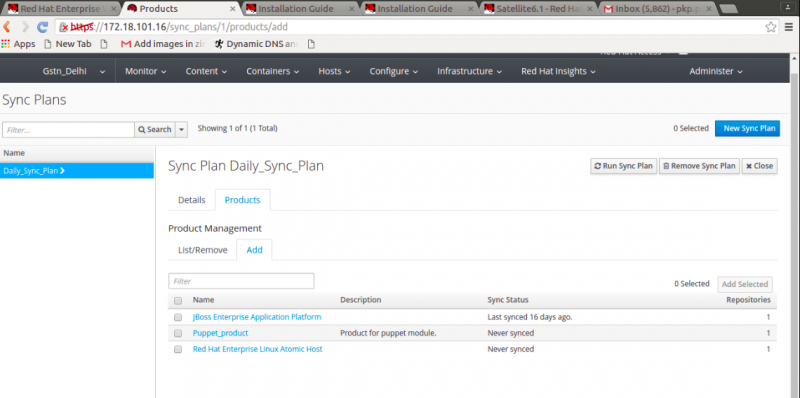Click the browser back arrow
Screen dimensions: 800x398
7,27
